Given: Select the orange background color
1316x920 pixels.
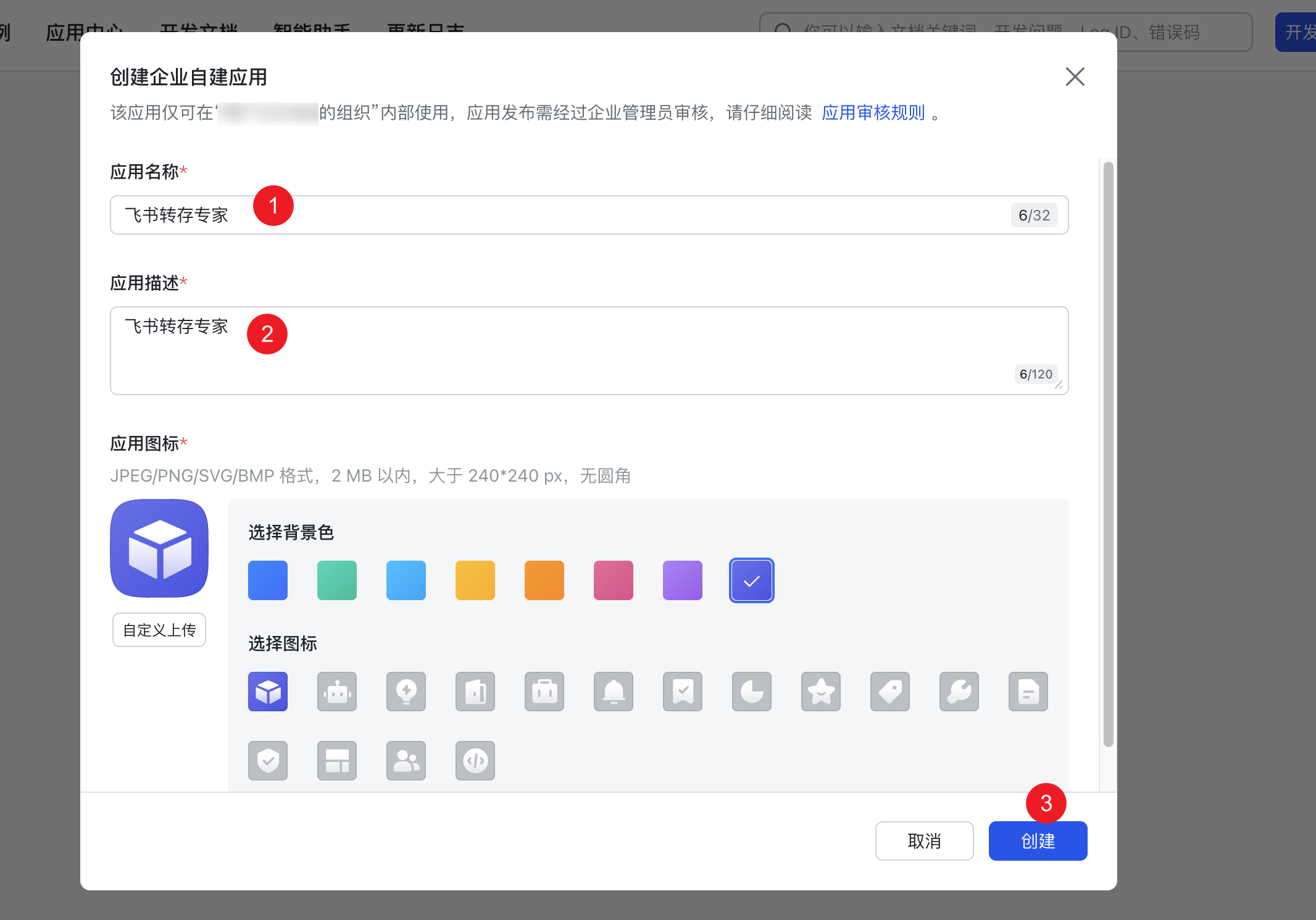Looking at the screenshot, I should [544, 580].
